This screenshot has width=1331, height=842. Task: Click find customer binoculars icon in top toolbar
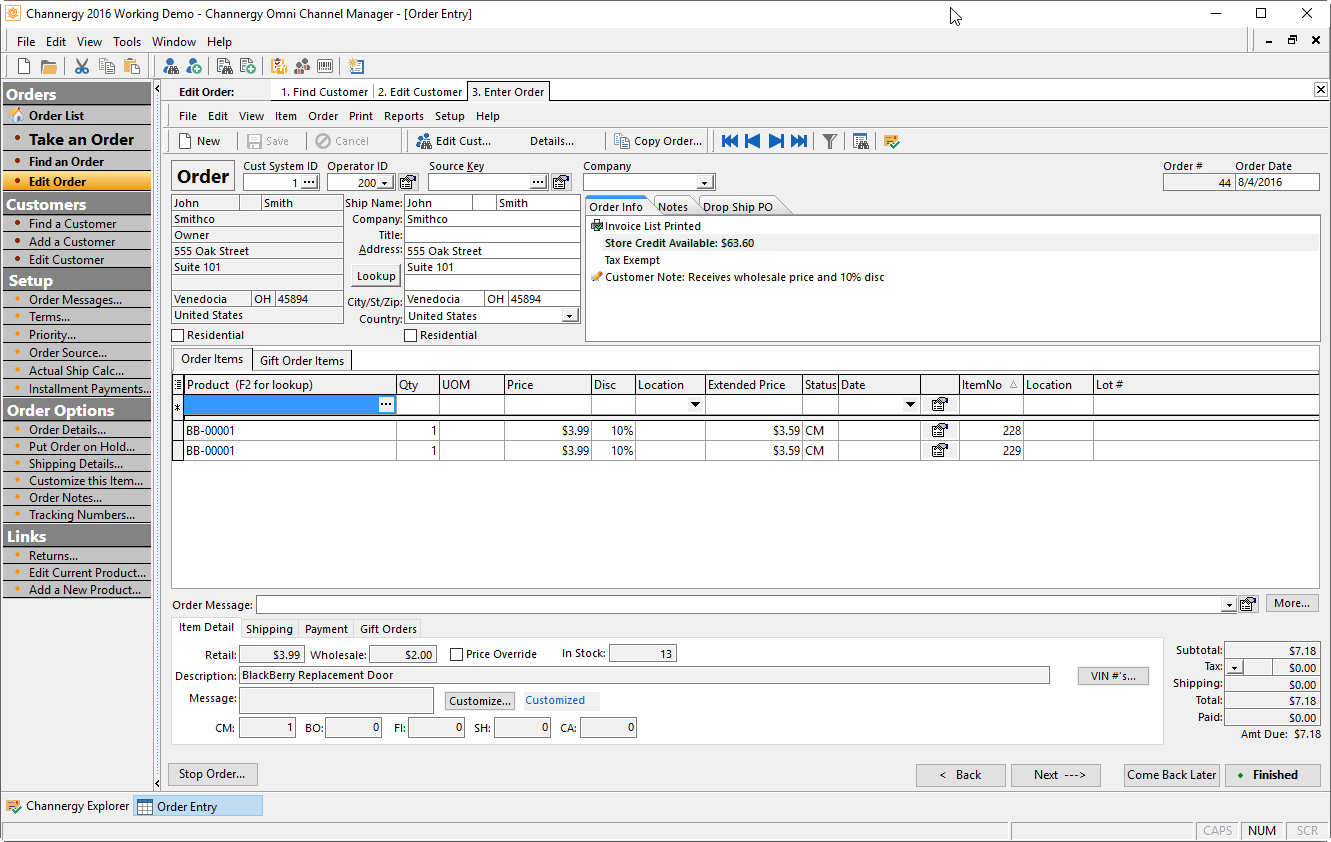171,67
